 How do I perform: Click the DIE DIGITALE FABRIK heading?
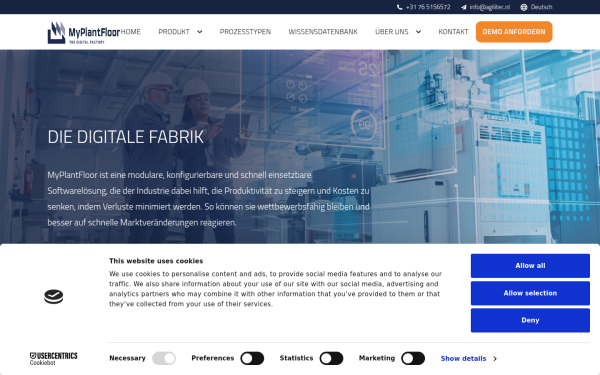tap(126, 137)
